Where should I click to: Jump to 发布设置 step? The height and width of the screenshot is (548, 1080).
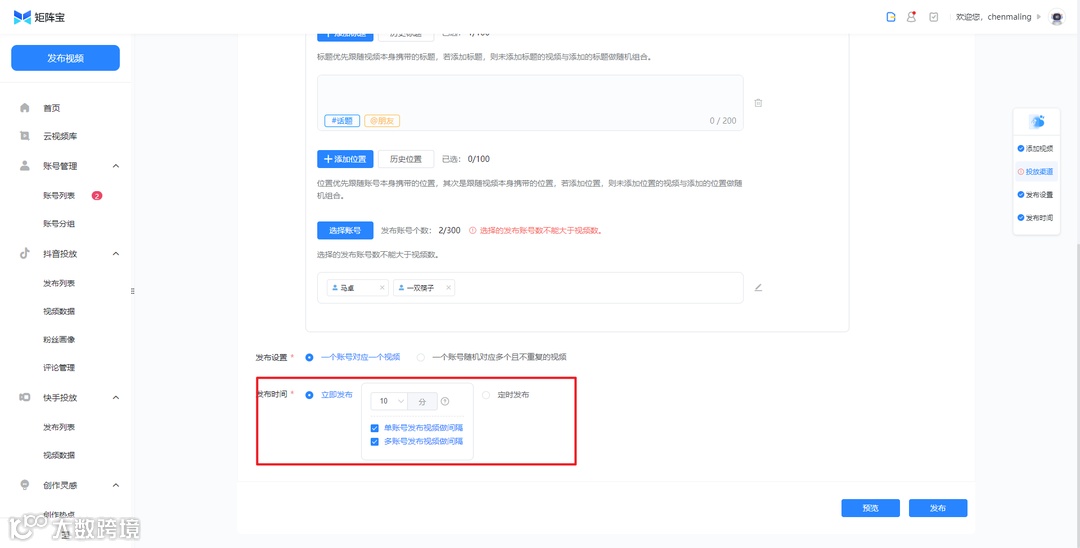click(x=1035, y=195)
